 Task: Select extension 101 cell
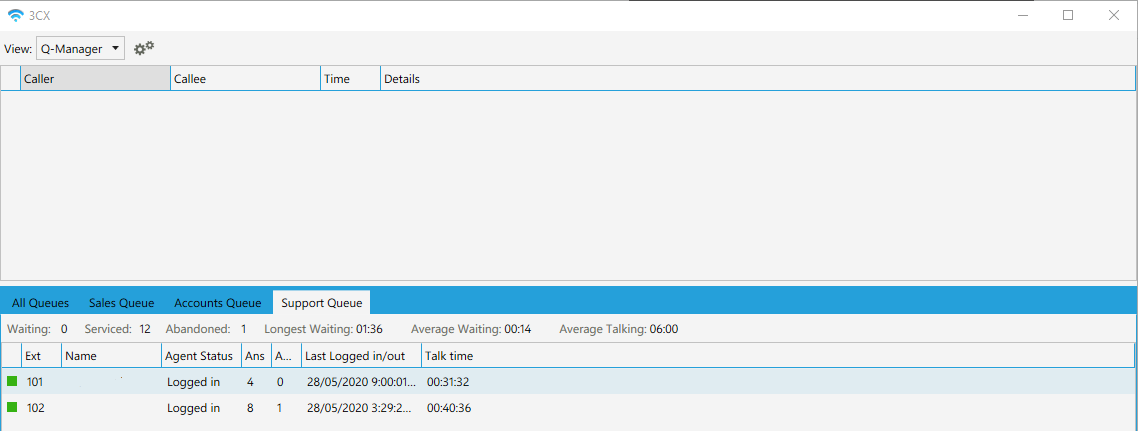(36, 382)
